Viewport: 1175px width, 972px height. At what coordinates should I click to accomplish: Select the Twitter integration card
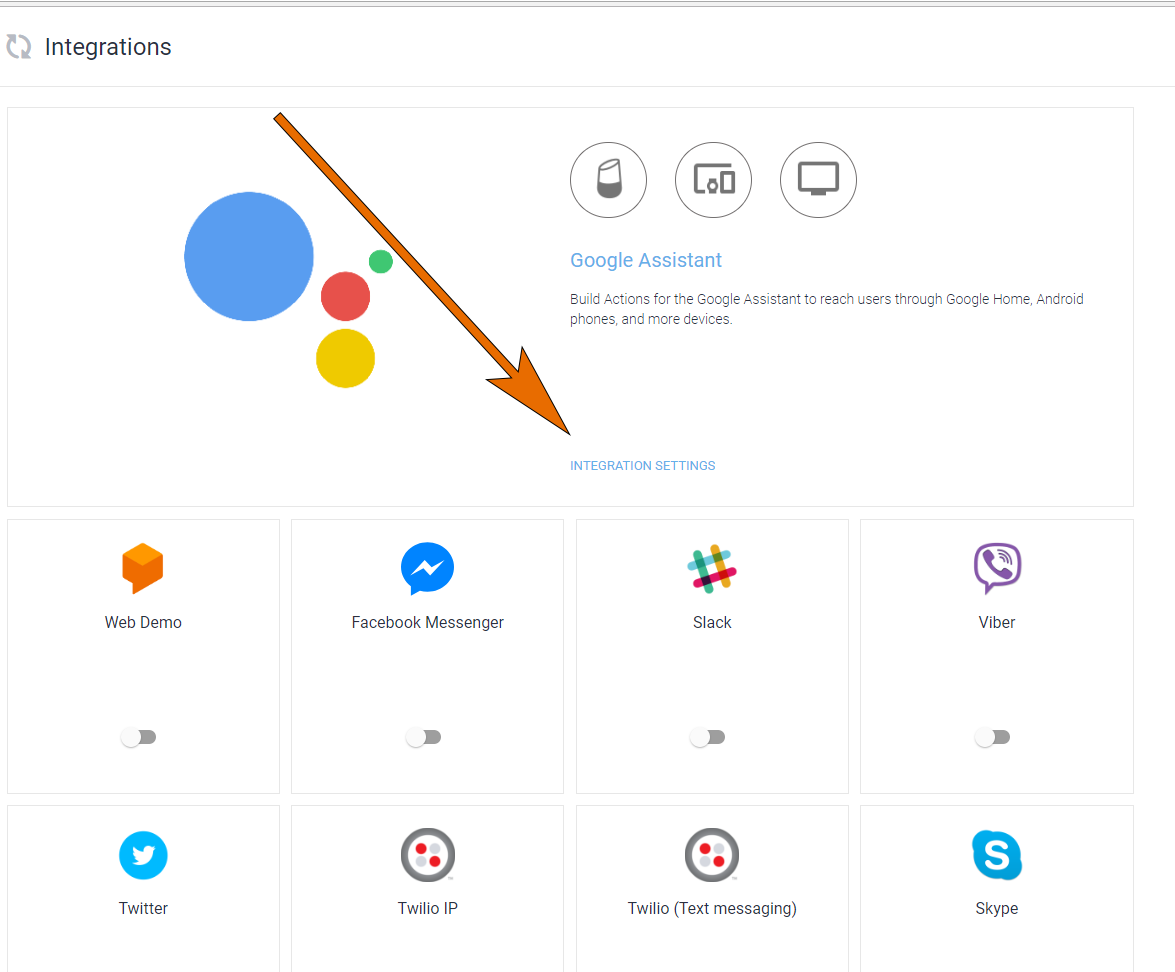143,888
